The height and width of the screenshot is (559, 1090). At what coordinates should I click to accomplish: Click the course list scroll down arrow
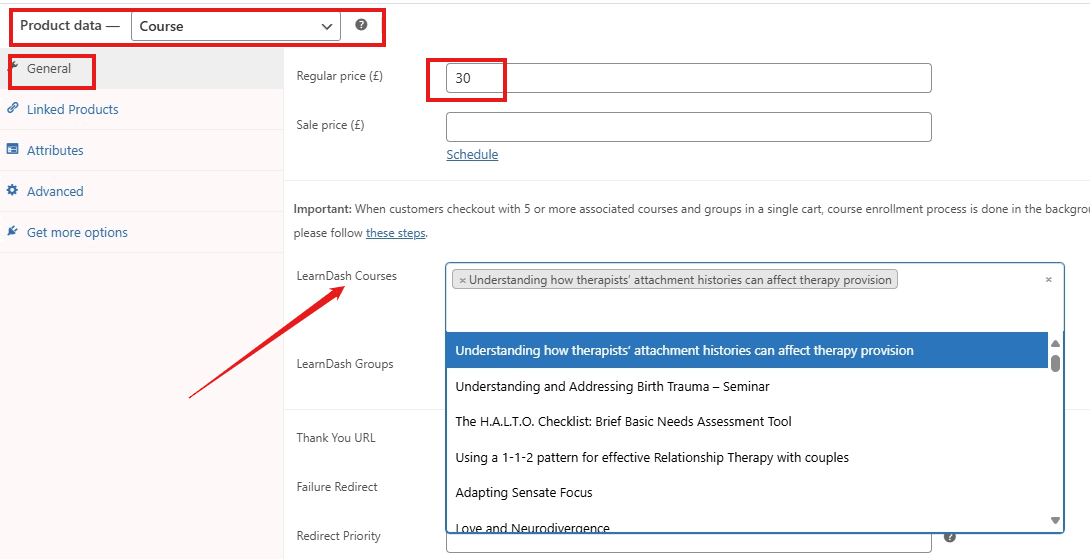[x=1055, y=520]
